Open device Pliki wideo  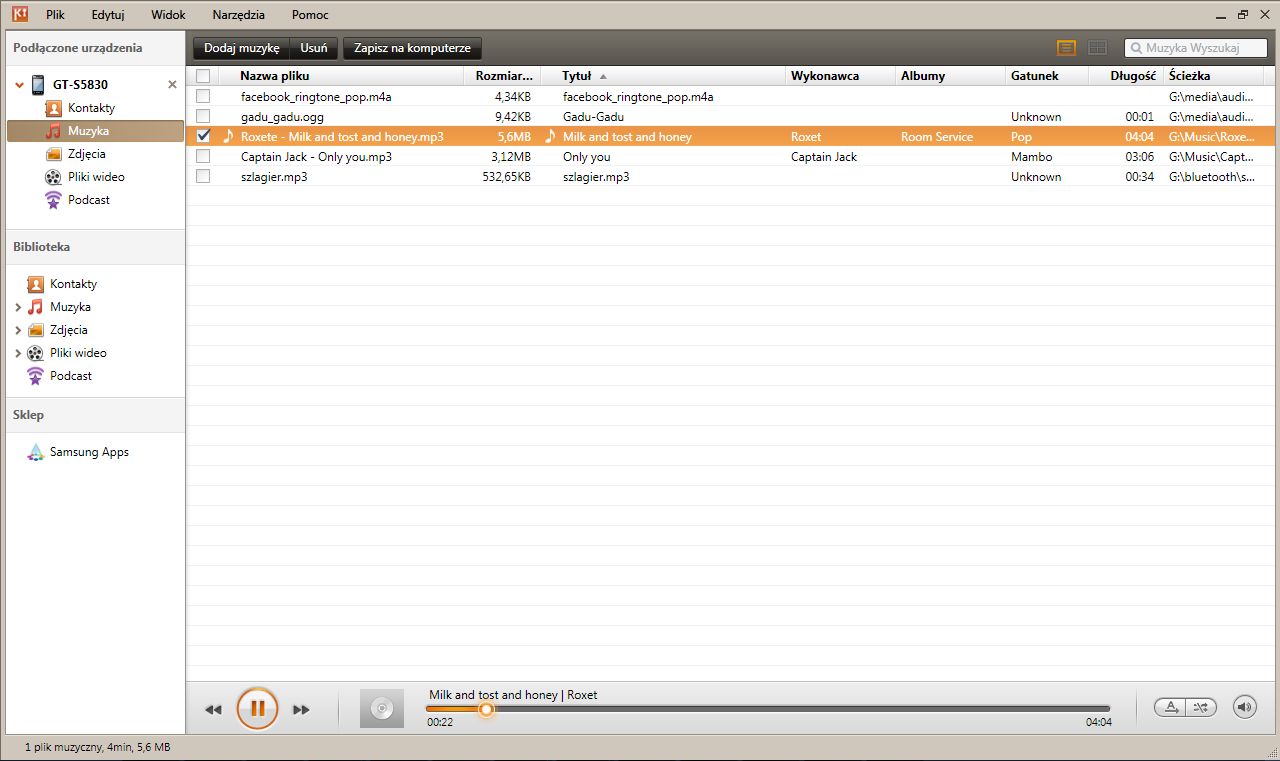point(96,177)
